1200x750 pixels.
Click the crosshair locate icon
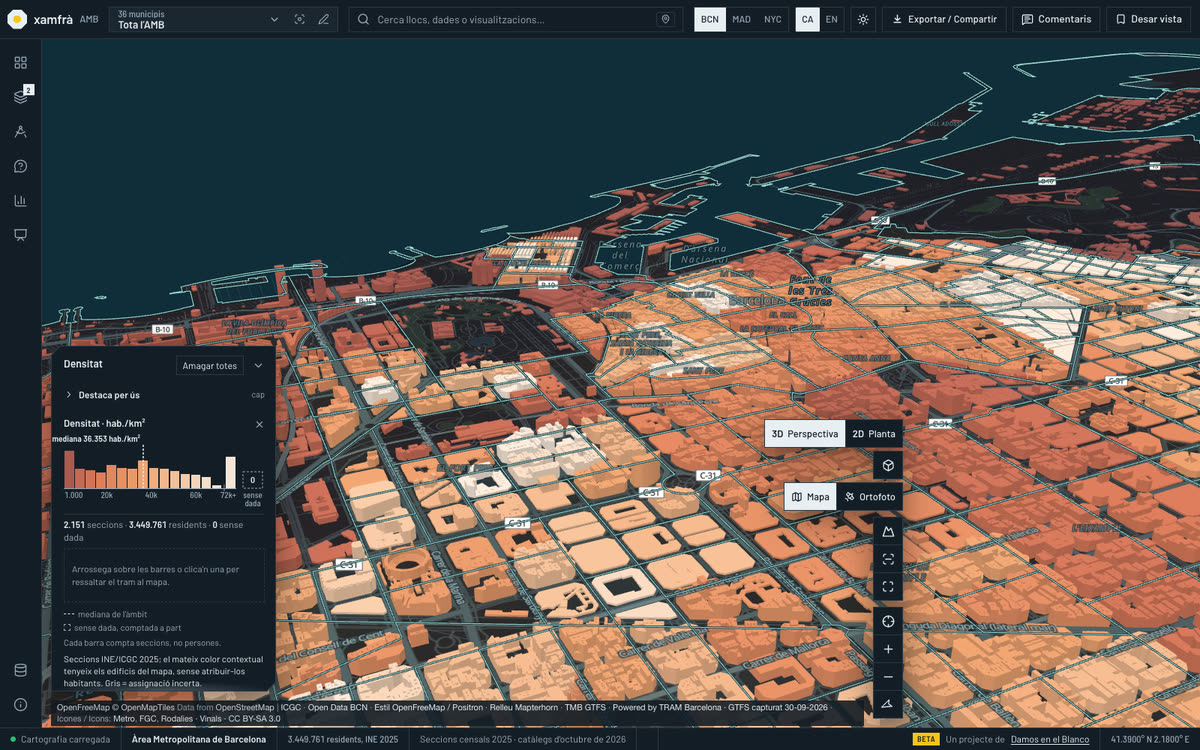(x=887, y=622)
